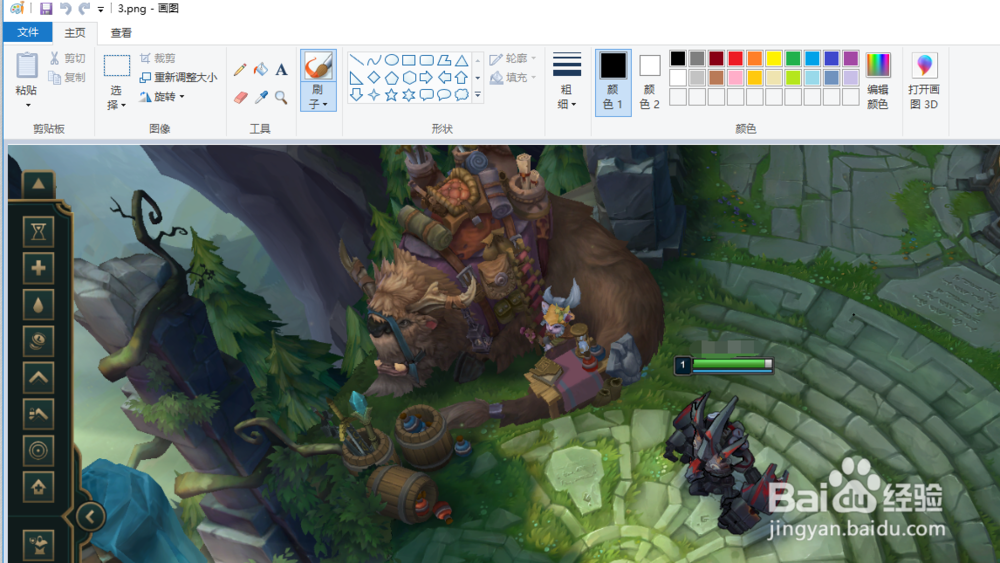Click the 裁剪 button

pos(158,58)
